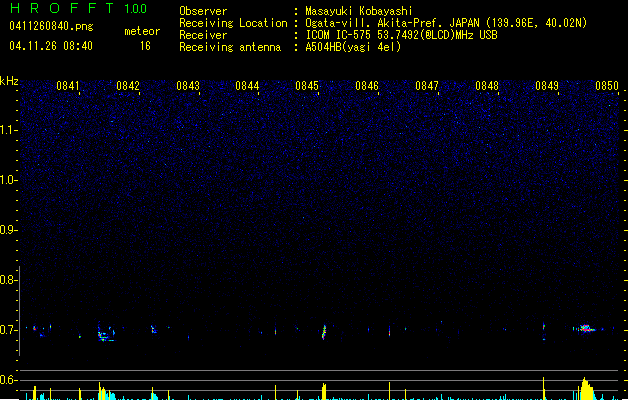Click the bright meteor echo near 0850
The height and width of the screenshot is (400, 629).
586,329
